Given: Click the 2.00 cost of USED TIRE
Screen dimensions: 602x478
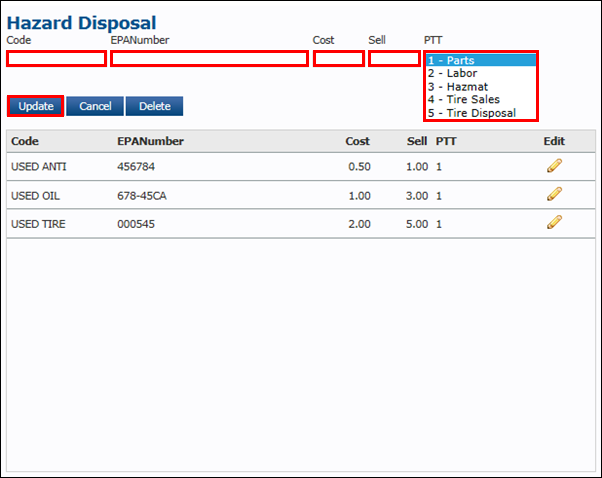Looking at the screenshot, I should point(359,224).
